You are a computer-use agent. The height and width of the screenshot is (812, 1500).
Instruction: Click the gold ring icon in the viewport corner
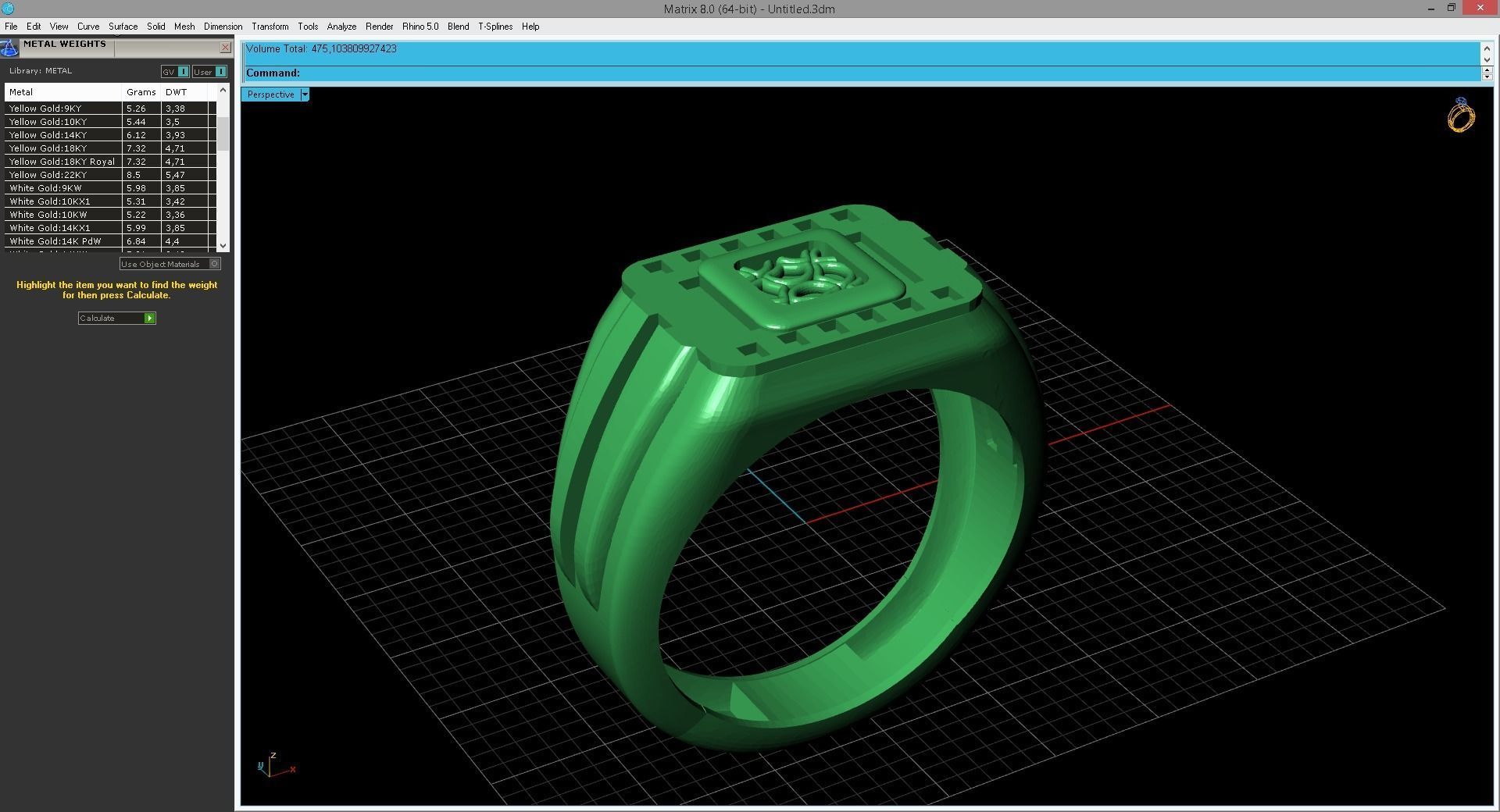[1461, 116]
